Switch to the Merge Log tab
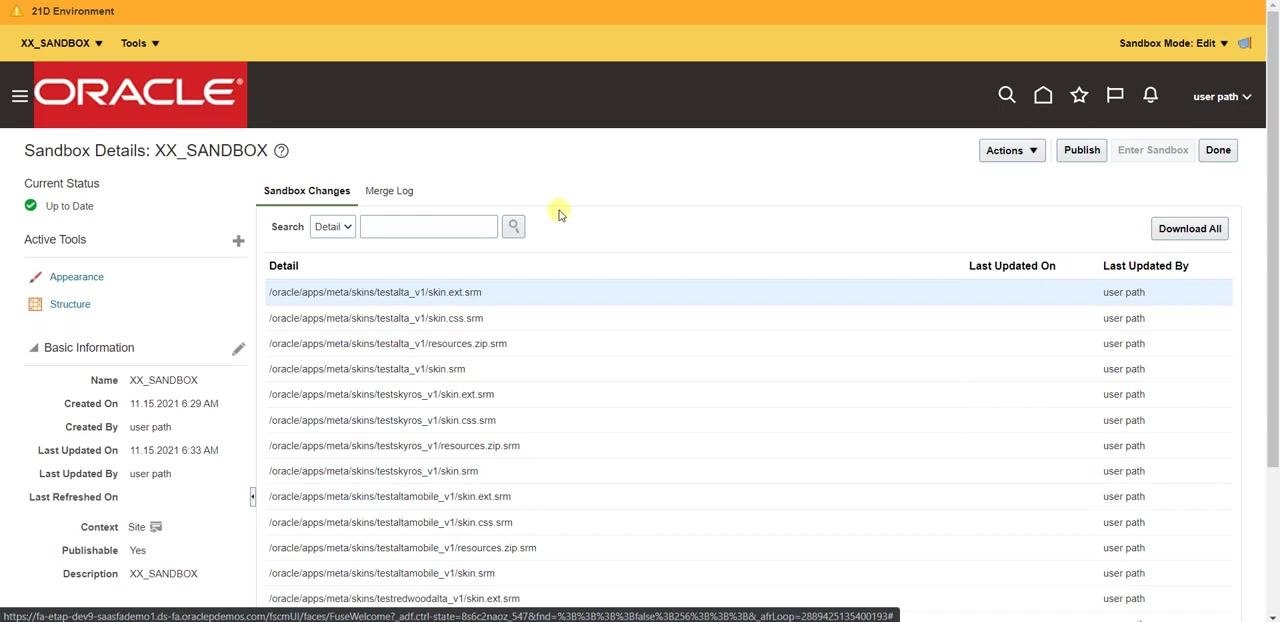This screenshot has height=622, width=1280. click(389, 191)
